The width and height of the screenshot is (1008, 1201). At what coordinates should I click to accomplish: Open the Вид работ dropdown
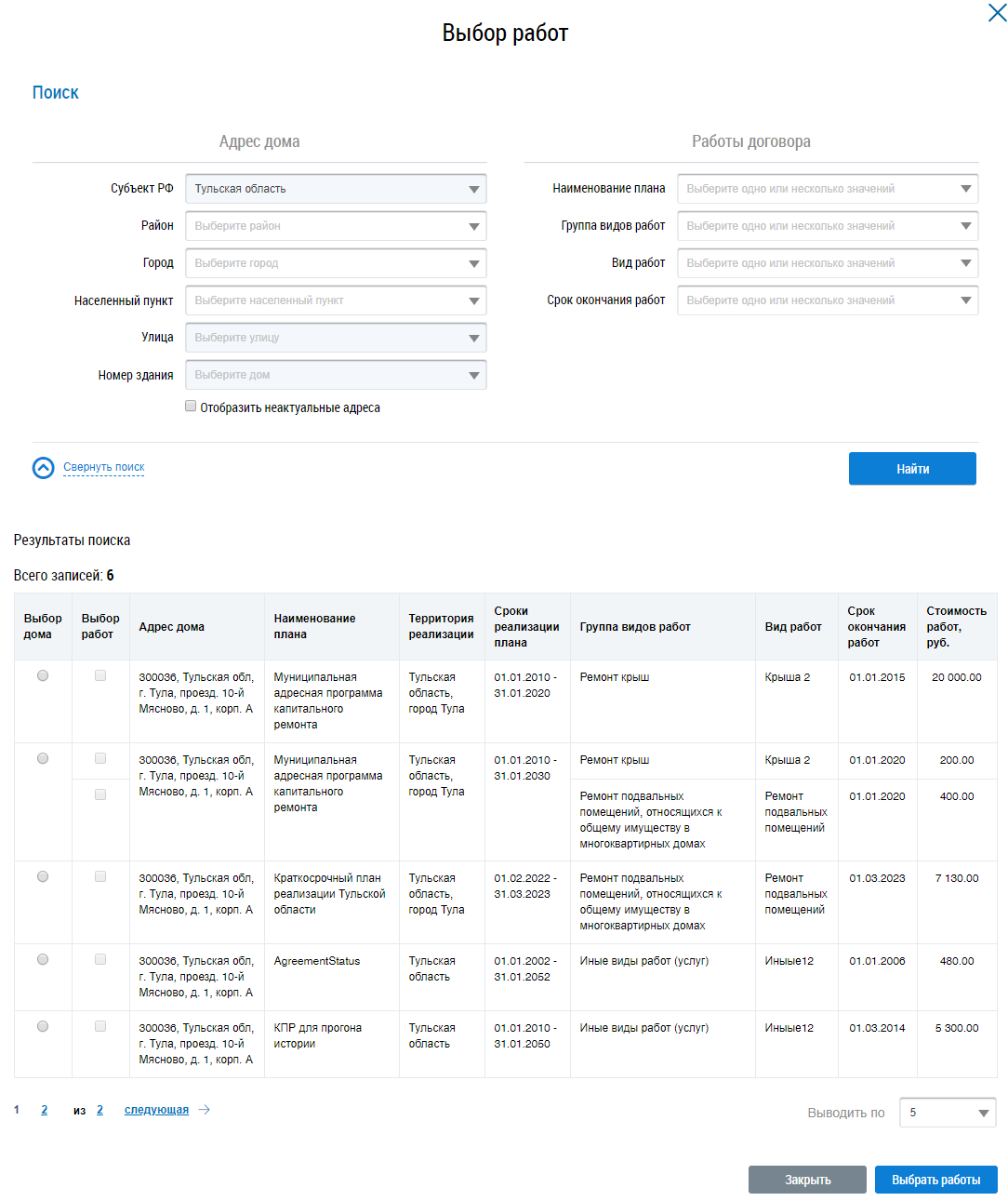pyautogui.click(x=827, y=263)
